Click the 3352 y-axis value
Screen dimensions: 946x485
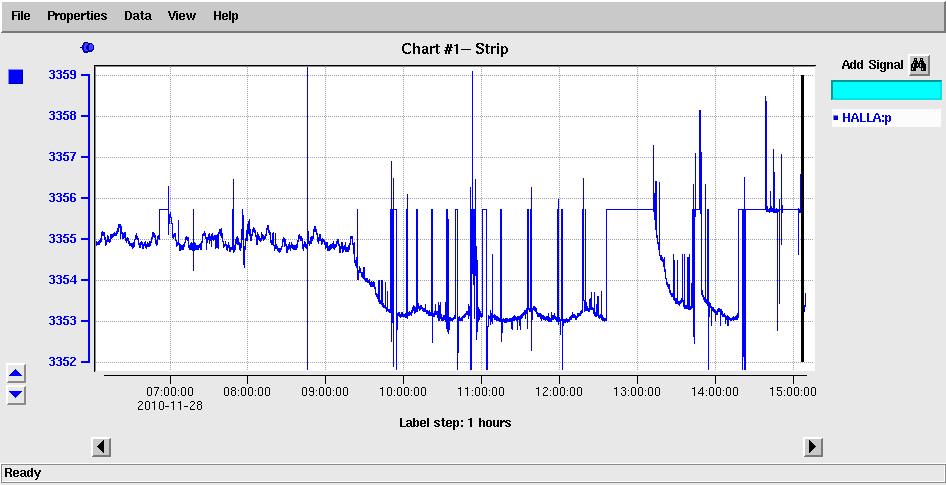[62, 362]
